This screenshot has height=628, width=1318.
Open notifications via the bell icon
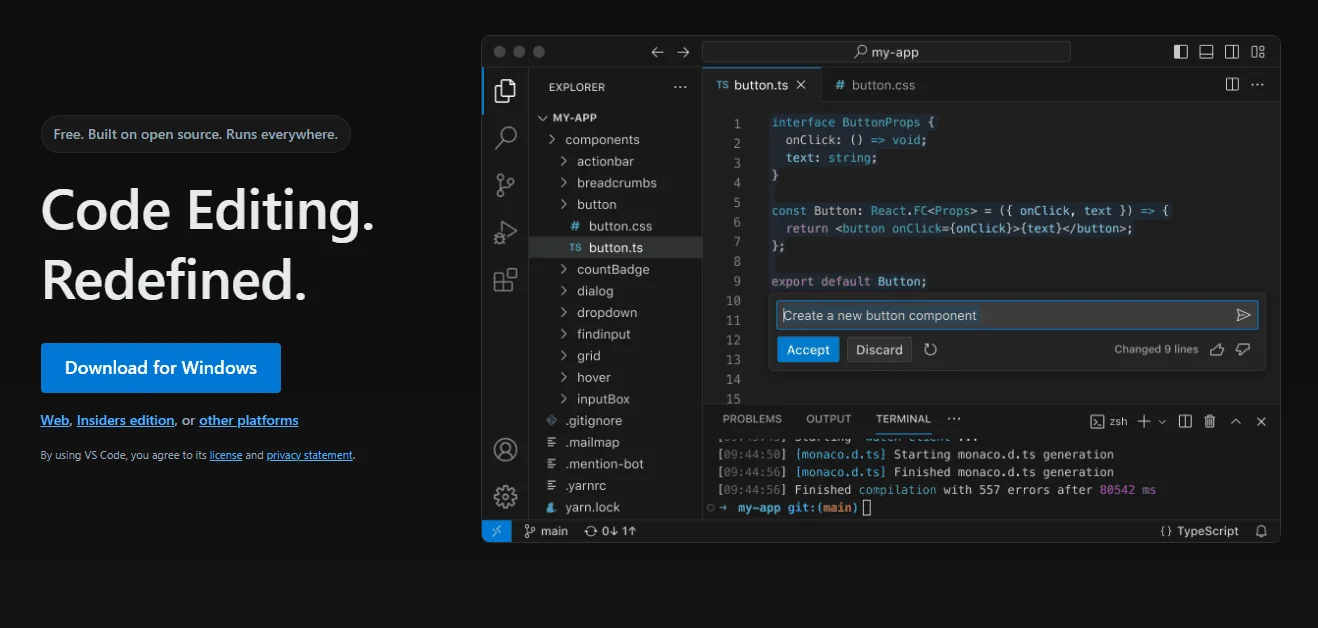click(x=1260, y=531)
